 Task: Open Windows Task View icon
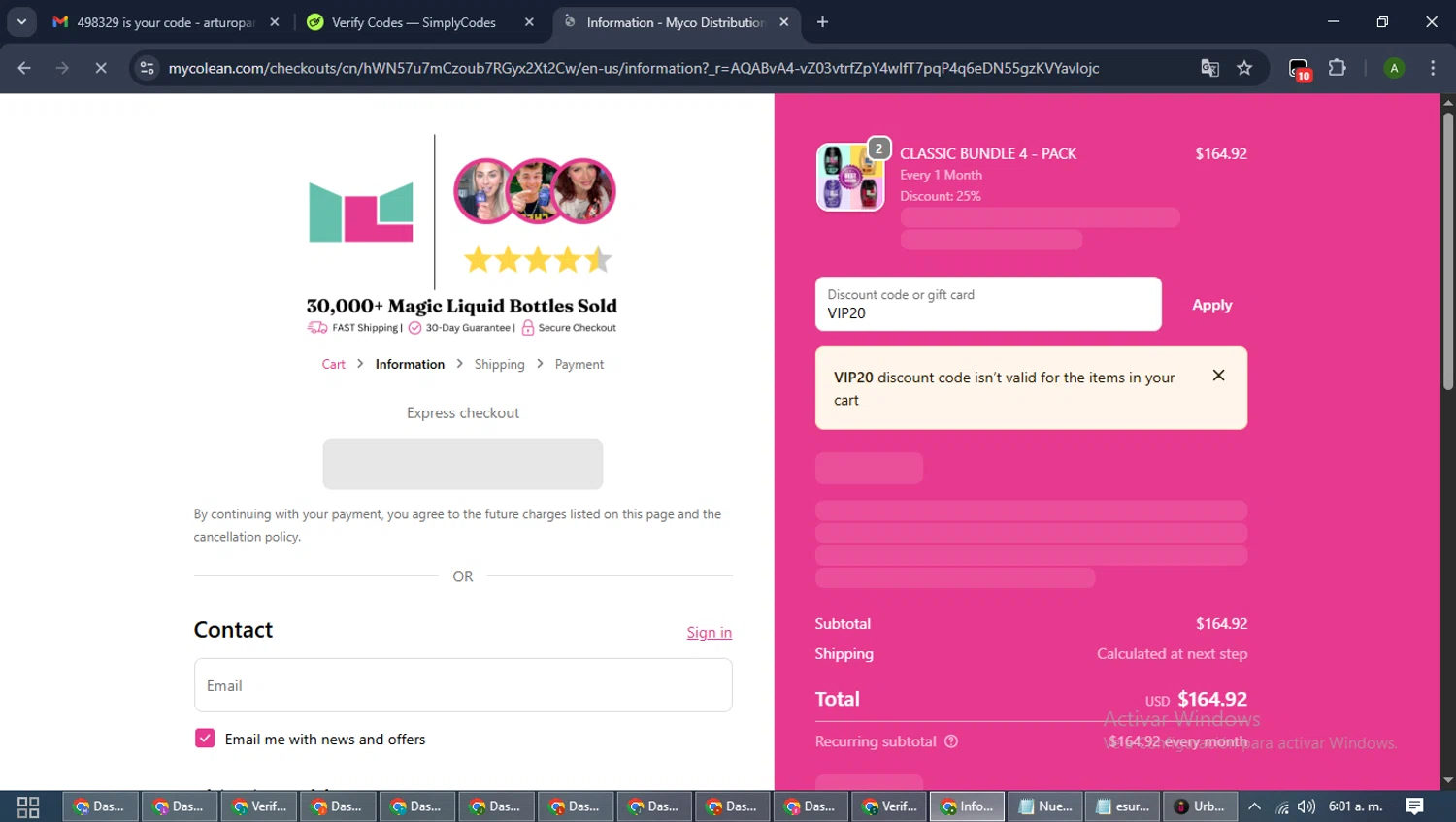[28, 806]
